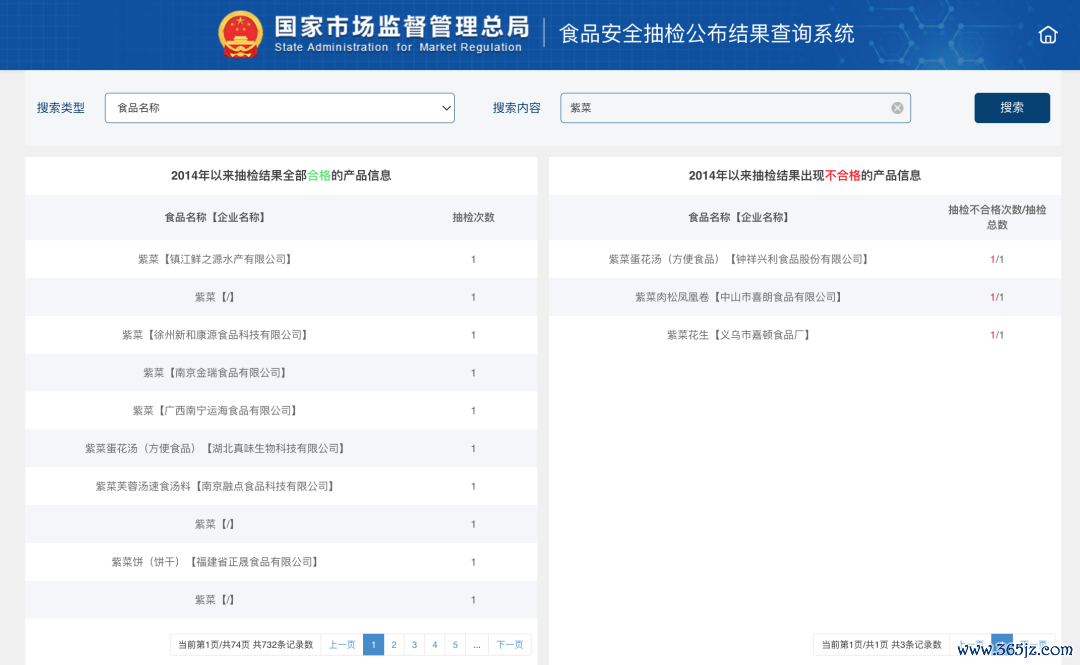
Task: Select row 紫菜饼（饼干）【福建省正晟食品有限公司】
Action: coord(281,562)
